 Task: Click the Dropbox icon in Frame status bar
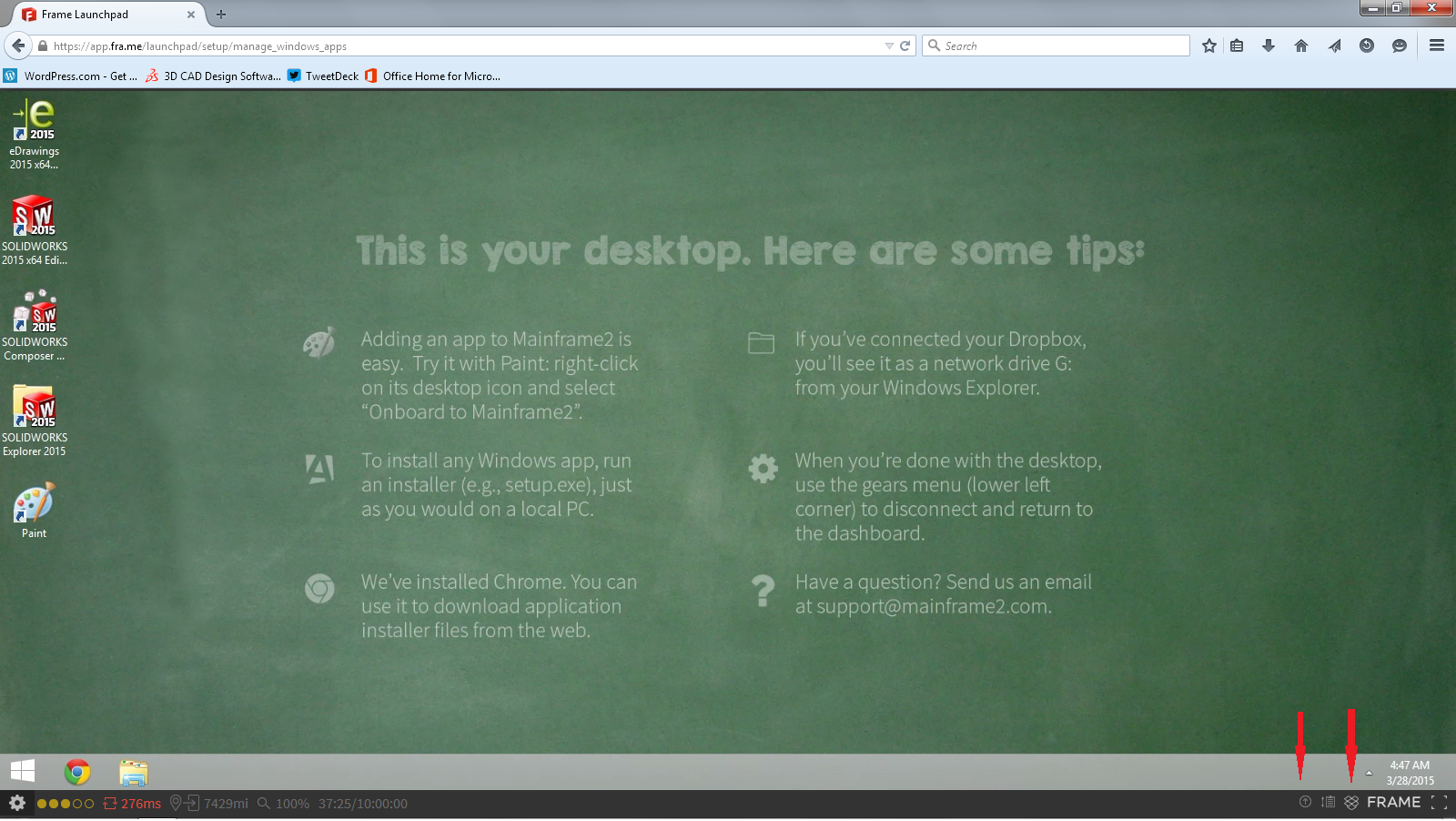(1351, 802)
